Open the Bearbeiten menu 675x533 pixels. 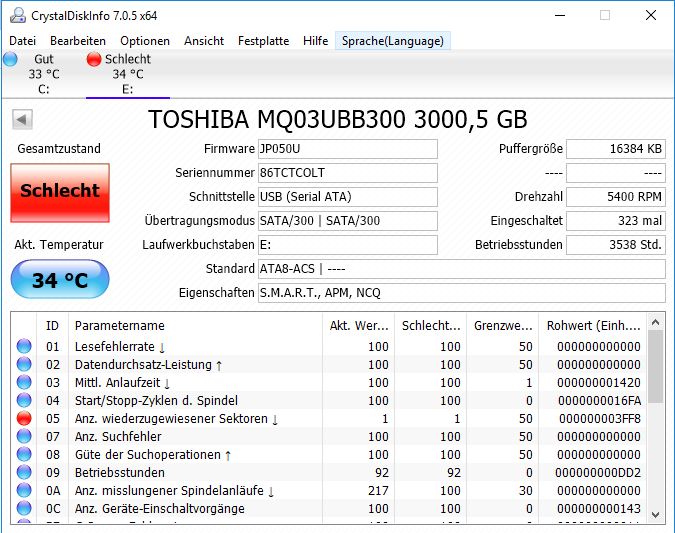click(x=78, y=41)
